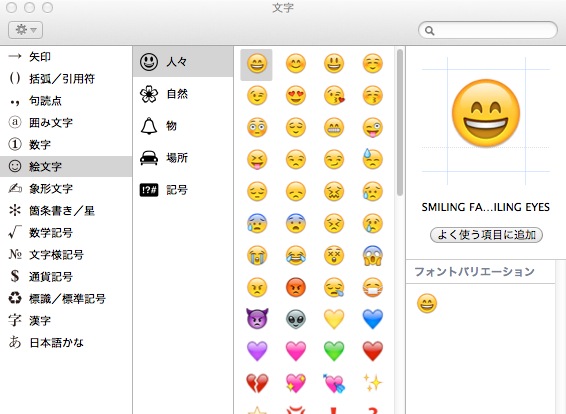The width and height of the screenshot is (566, 414).
Task: Pick the winking face emoji
Action: (257, 96)
